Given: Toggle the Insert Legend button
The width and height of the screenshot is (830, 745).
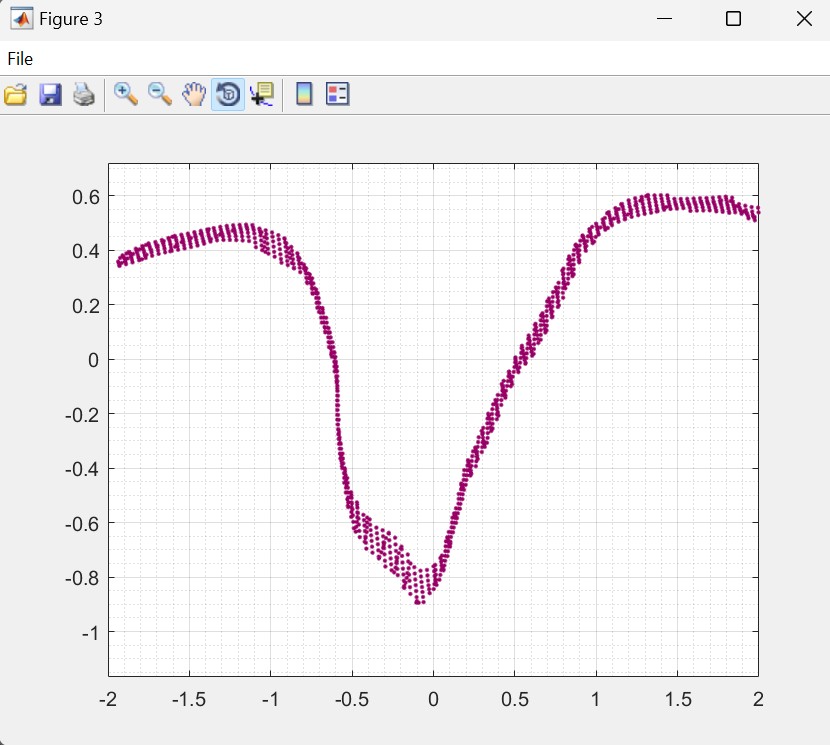Looking at the screenshot, I should click(338, 95).
